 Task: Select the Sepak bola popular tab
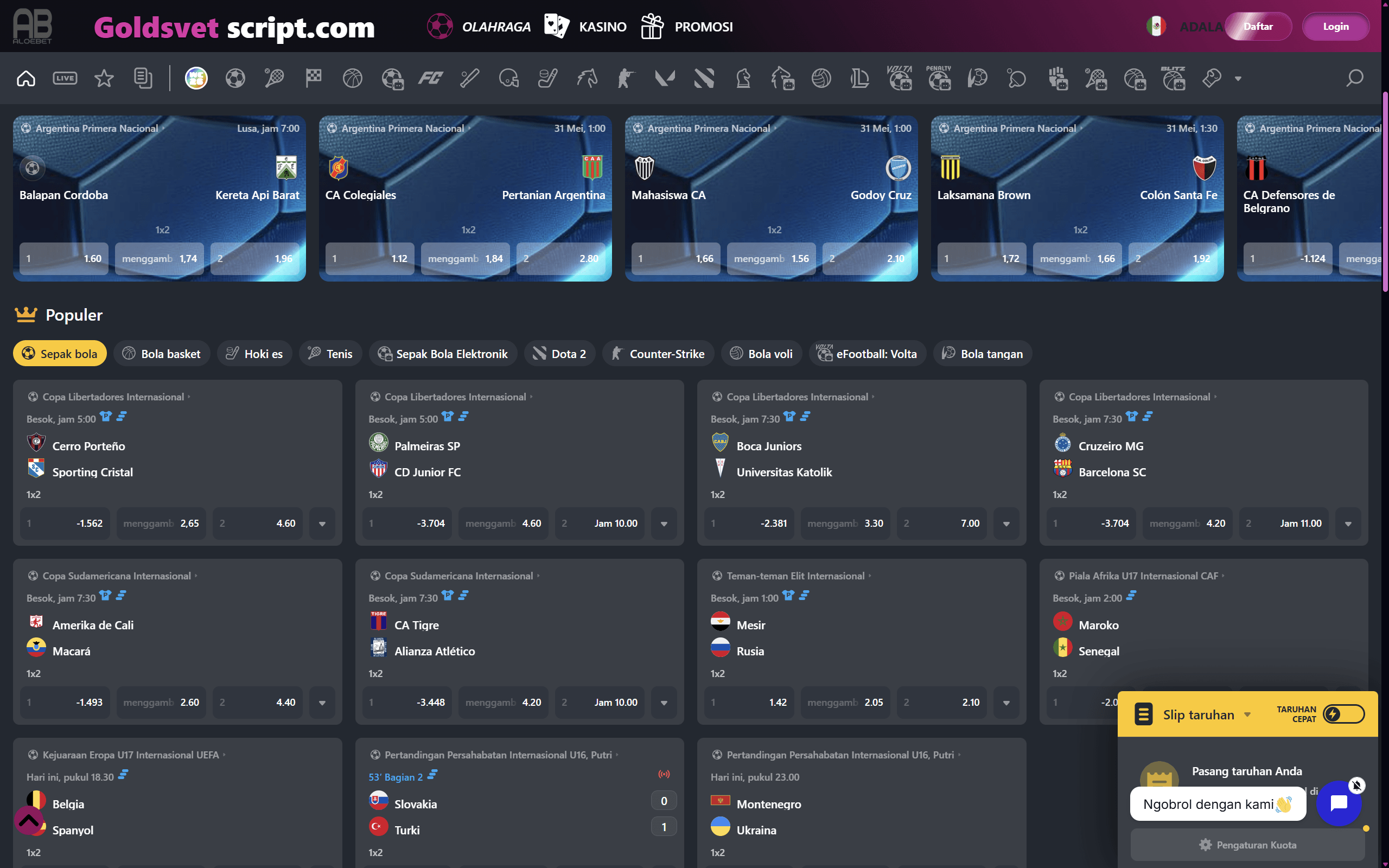[x=60, y=354]
